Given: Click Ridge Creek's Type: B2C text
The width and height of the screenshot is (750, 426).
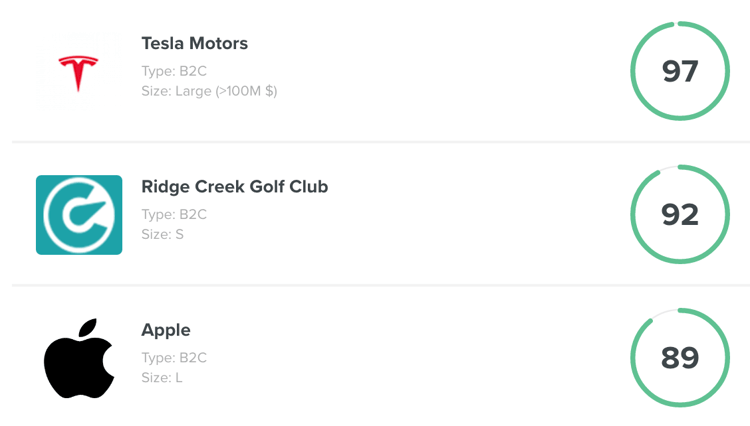Looking at the screenshot, I should [x=174, y=214].
